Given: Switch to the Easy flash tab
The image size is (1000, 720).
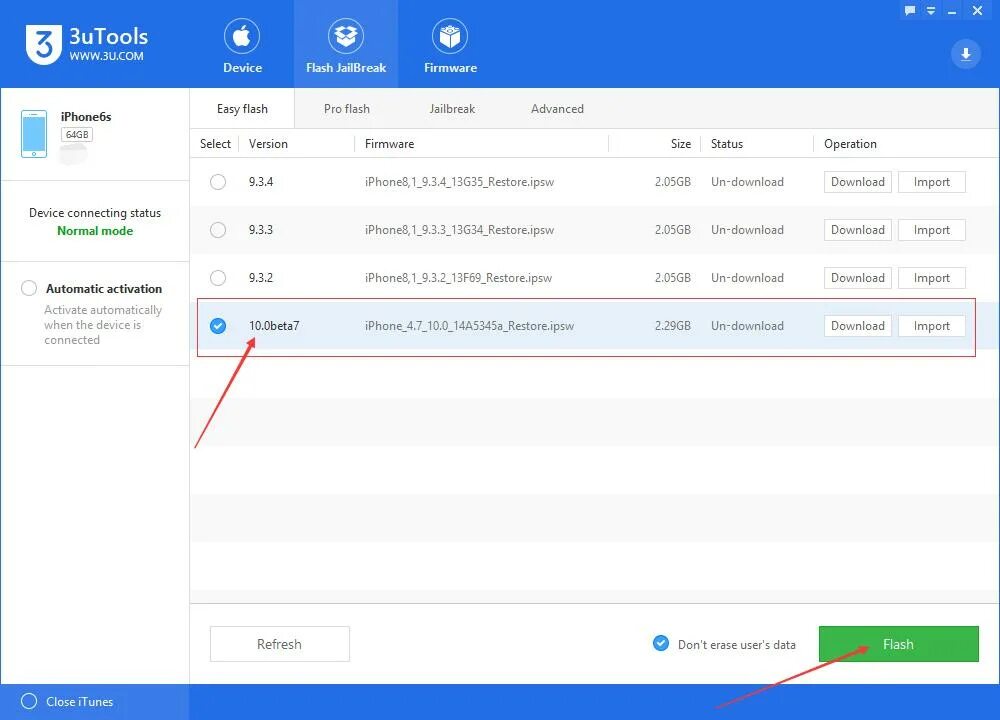Looking at the screenshot, I should tap(242, 108).
